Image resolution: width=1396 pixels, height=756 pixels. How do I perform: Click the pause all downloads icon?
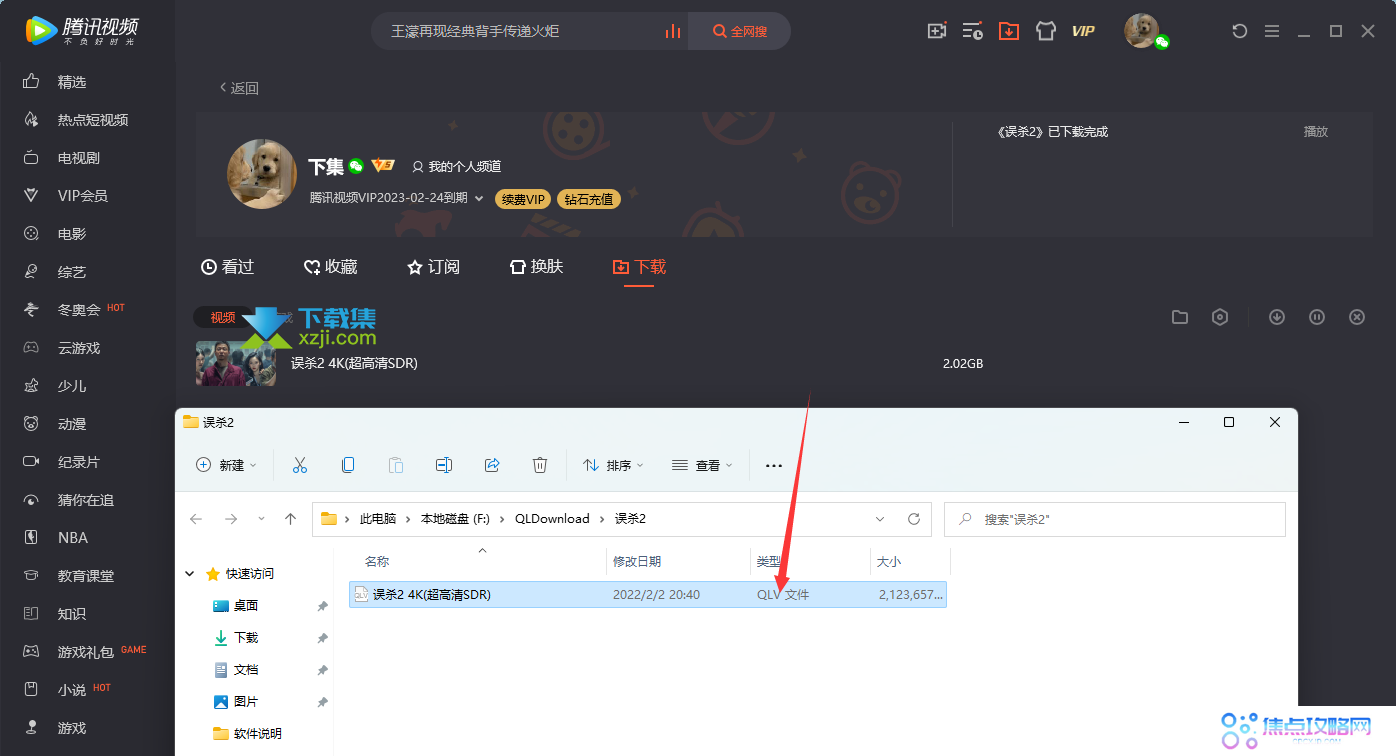(x=1317, y=317)
